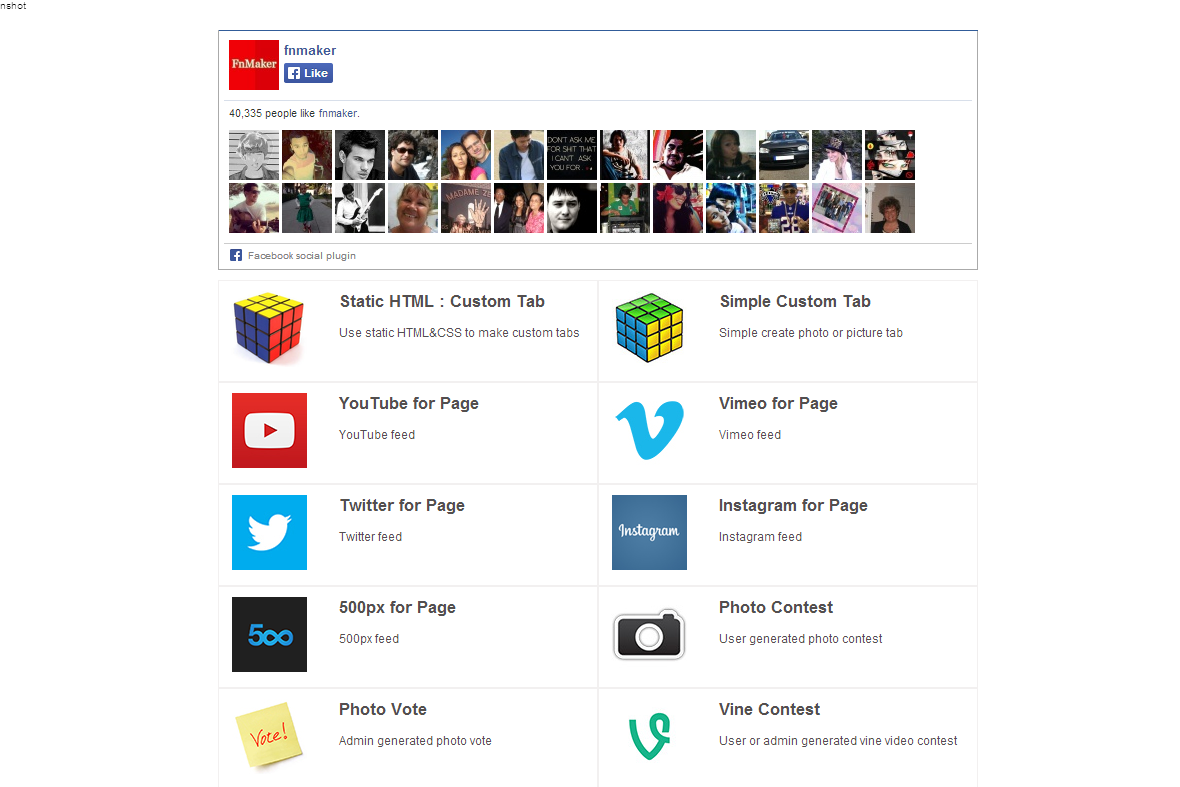Open Static HTML : Custom Tab heading
This screenshot has width=1180, height=787.
click(442, 302)
